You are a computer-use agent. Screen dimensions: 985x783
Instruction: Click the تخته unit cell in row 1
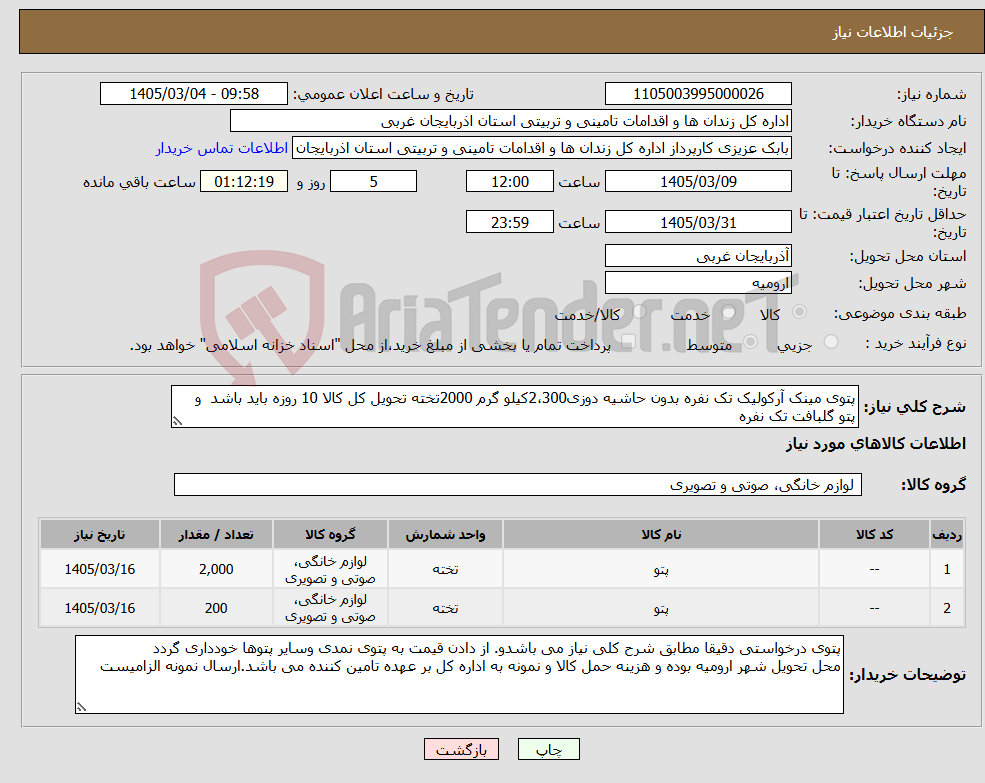click(x=445, y=569)
